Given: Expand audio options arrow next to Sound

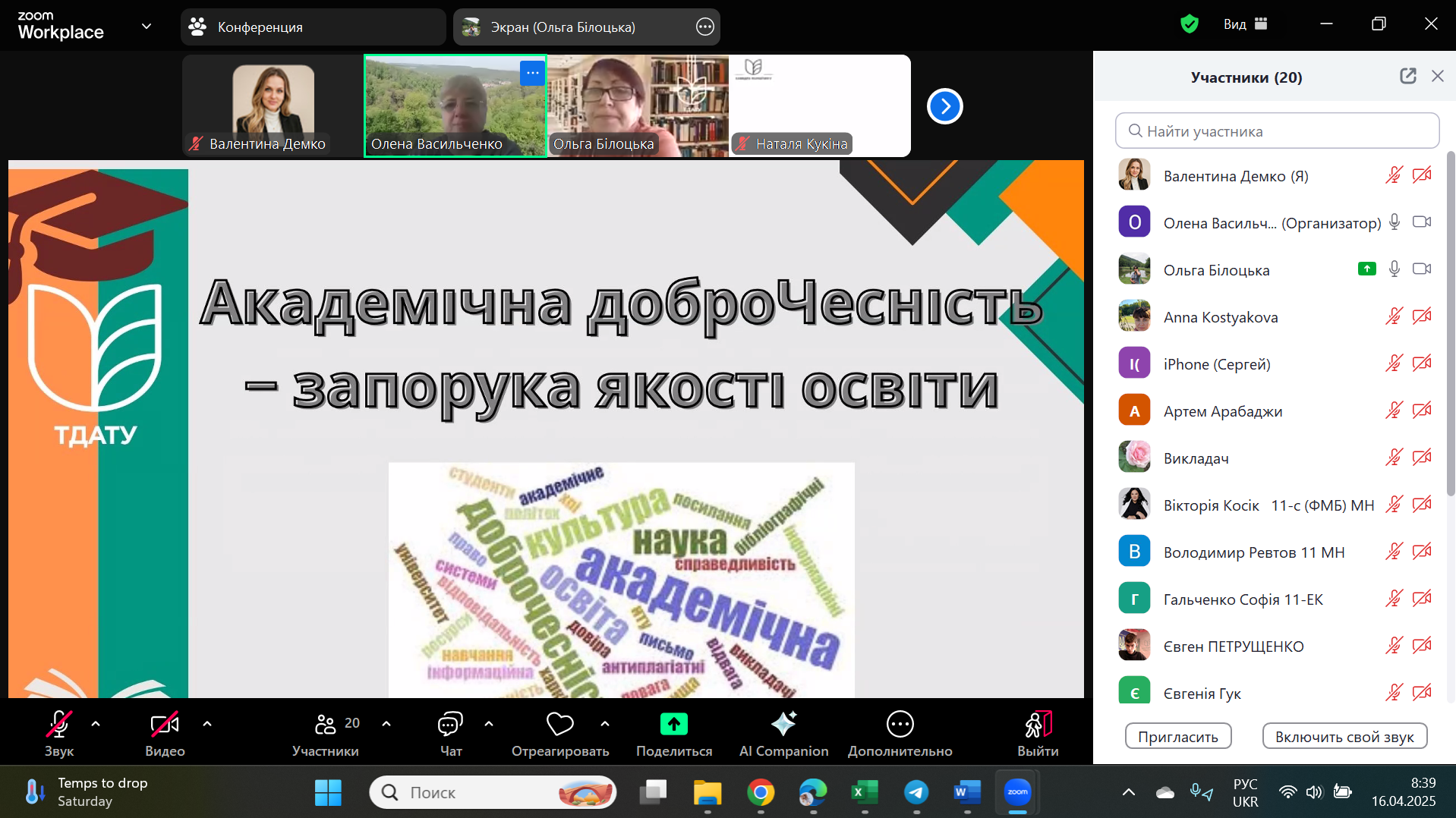Looking at the screenshot, I should pyautogui.click(x=96, y=724).
